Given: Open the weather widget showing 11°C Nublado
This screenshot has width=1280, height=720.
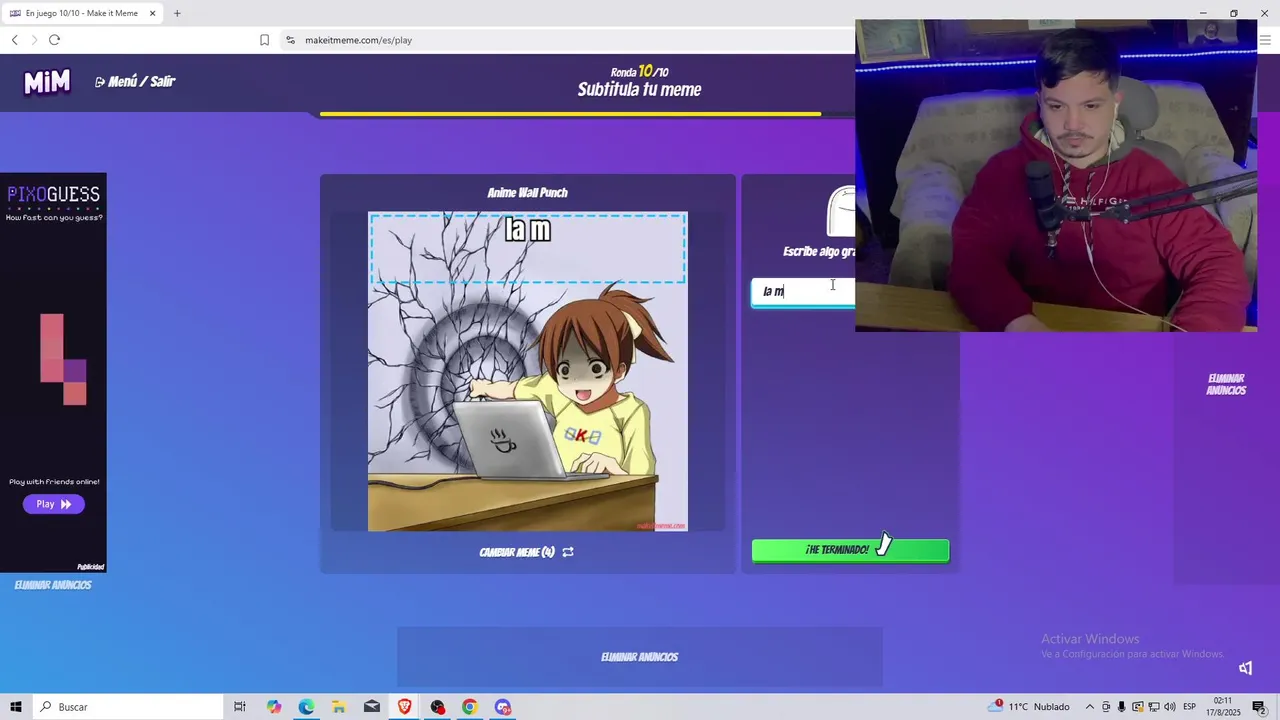Looking at the screenshot, I should click(1029, 707).
